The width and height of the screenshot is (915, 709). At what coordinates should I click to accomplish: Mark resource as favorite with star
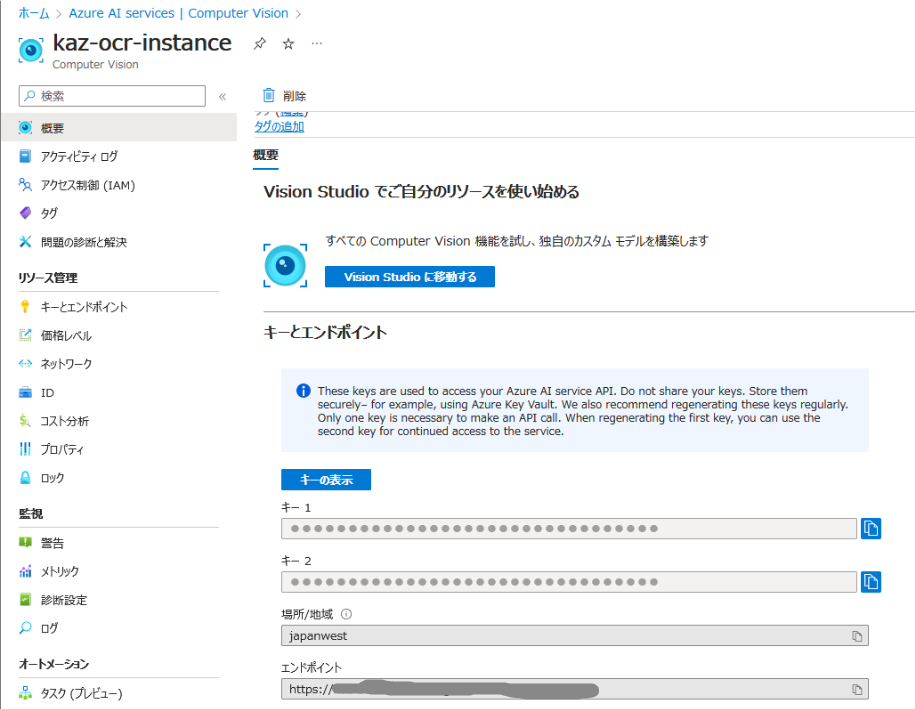[288, 44]
